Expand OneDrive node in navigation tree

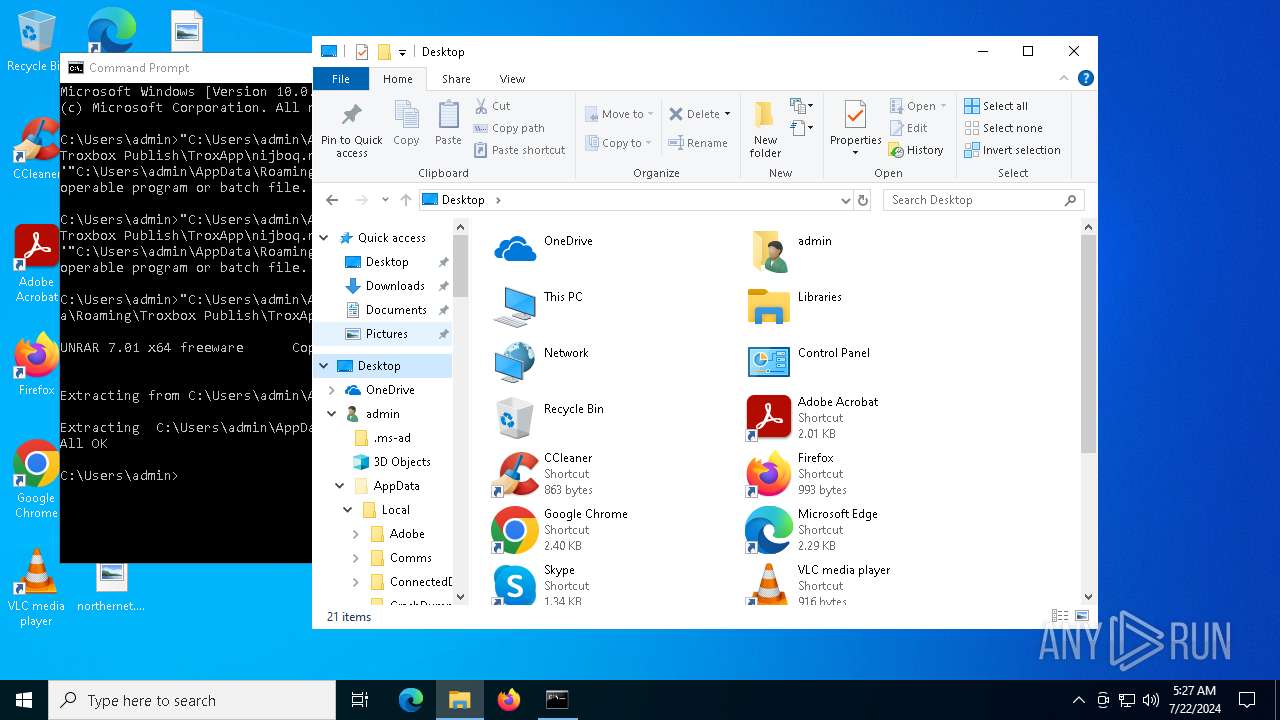click(332, 390)
